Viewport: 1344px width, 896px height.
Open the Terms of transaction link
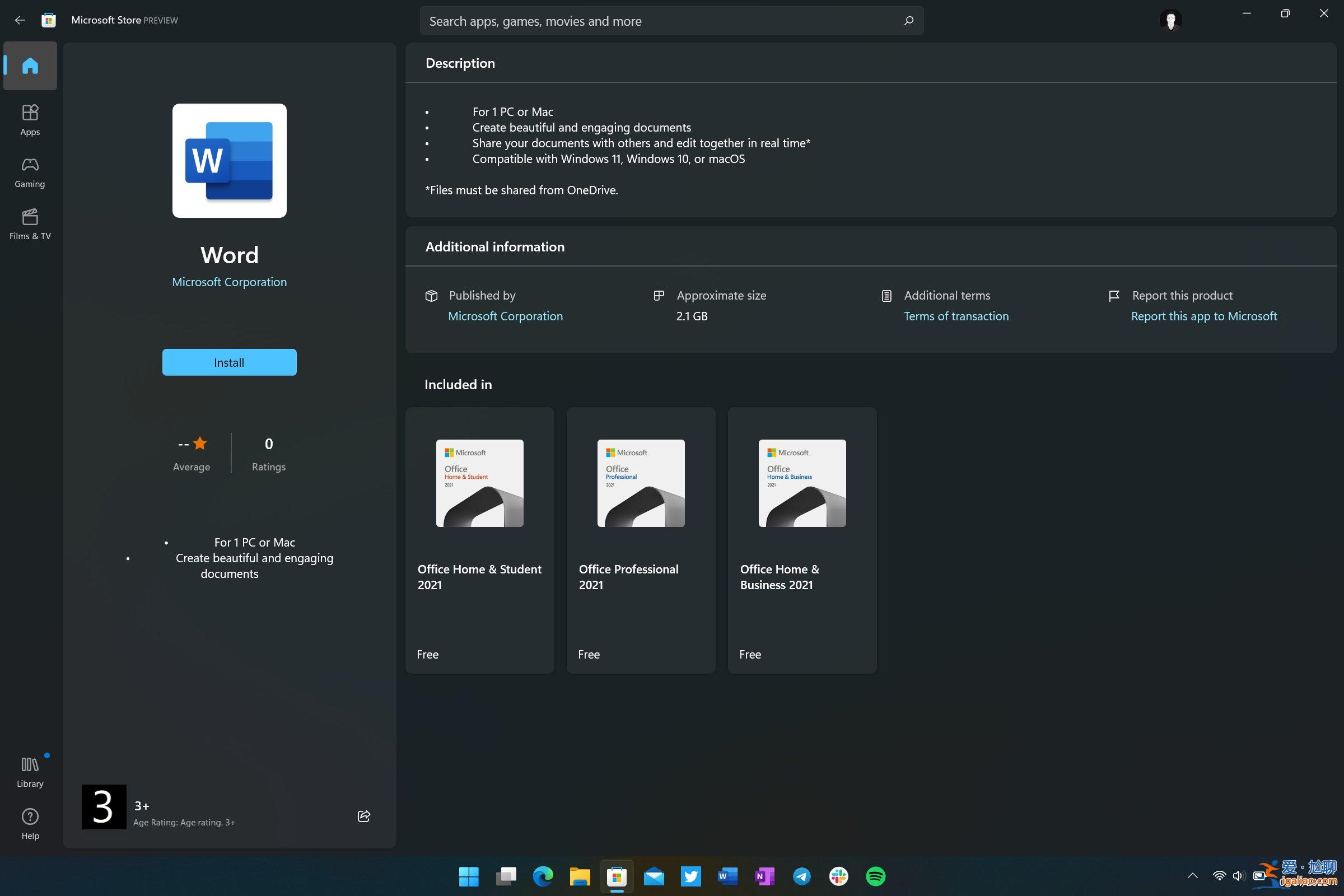(x=956, y=316)
